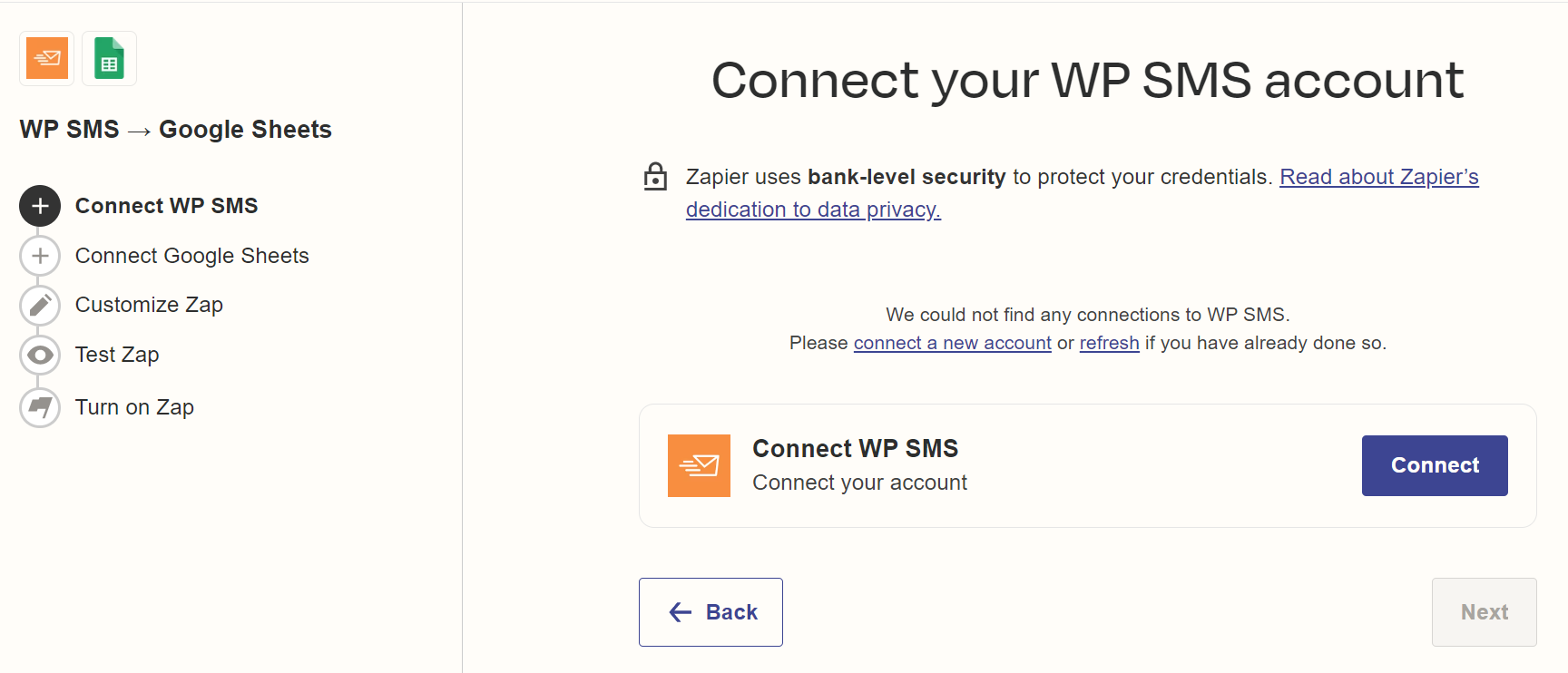
Task: Select the plus icon beside Connect WP SMS
Action: coord(40,206)
